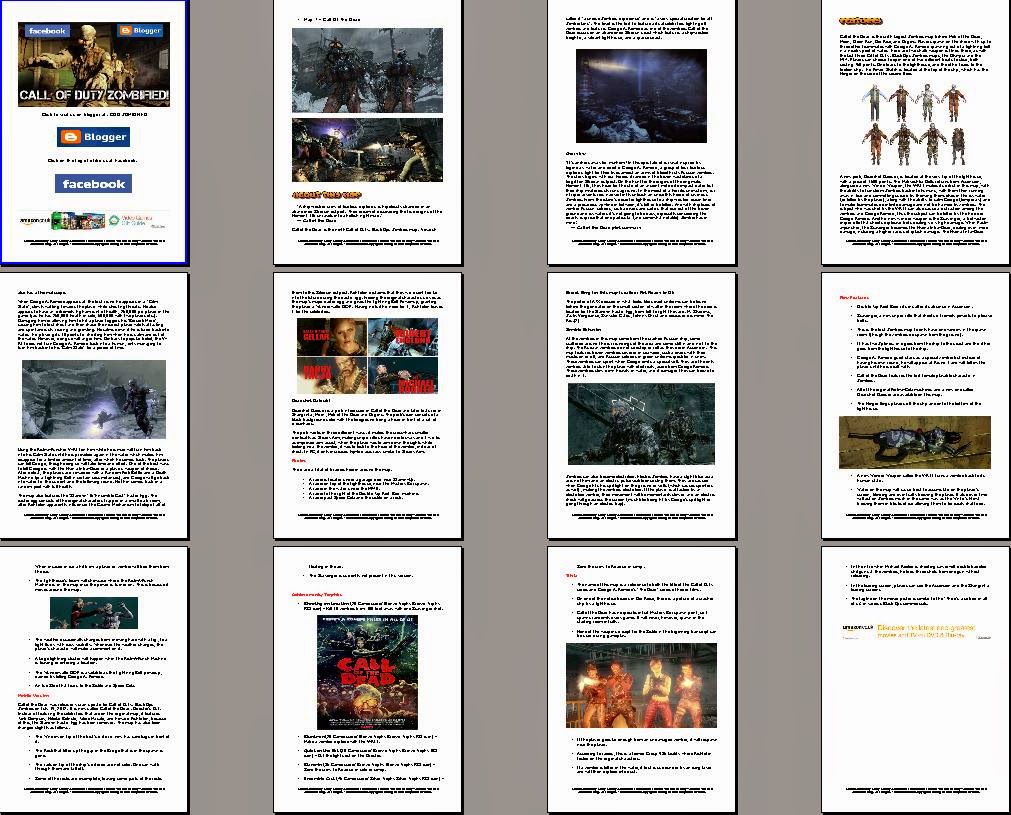Open the large facebook button on the first page
This screenshot has width=1011, height=815.
tap(93, 184)
